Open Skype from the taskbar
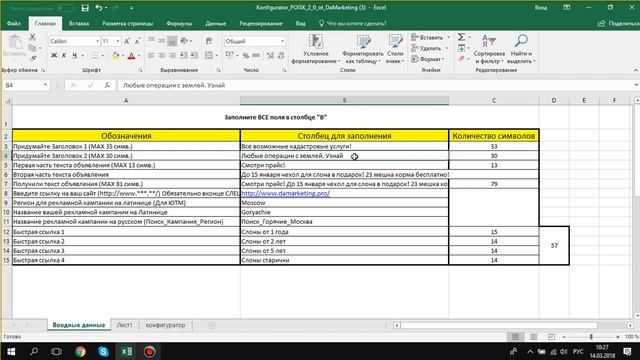The width and height of the screenshot is (640, 360). tap(103, 351)
